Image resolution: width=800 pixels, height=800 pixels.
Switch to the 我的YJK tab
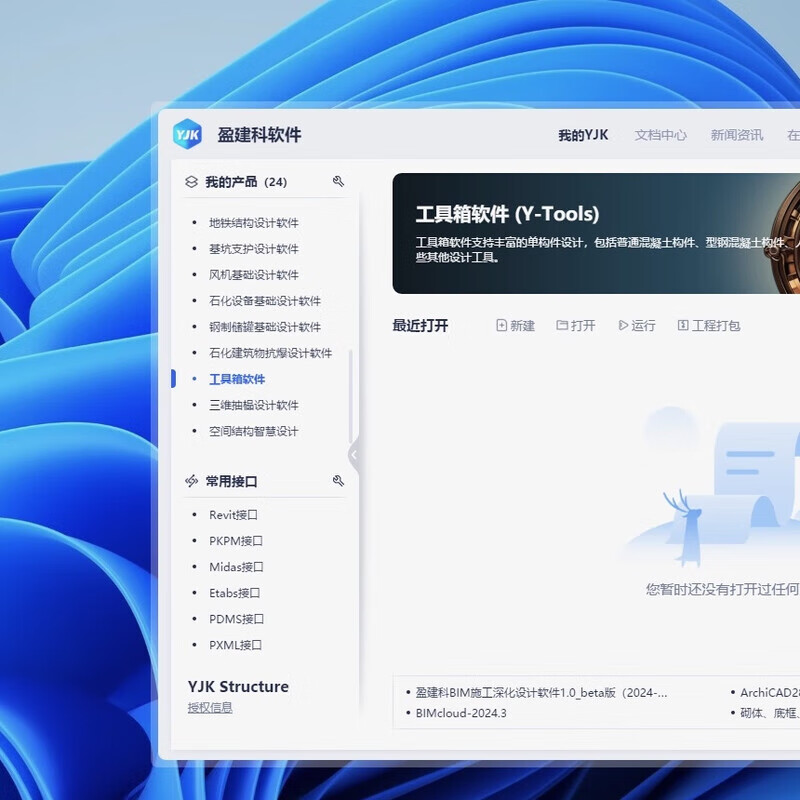[583, 135]
